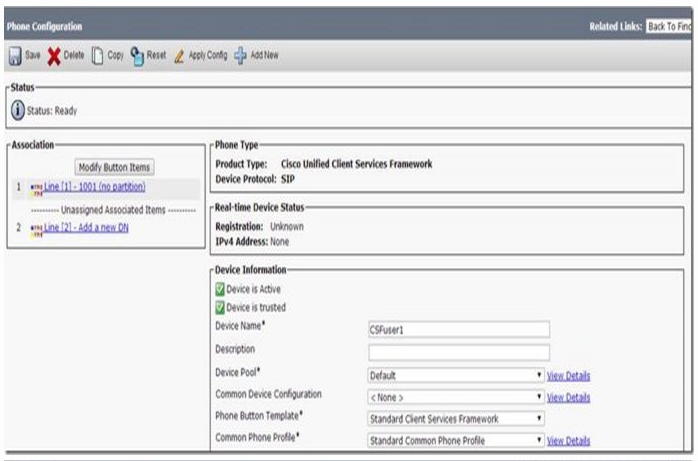
Task: Click the Cisco Unified Client Services Framework text
Action: tap(356, 164)
